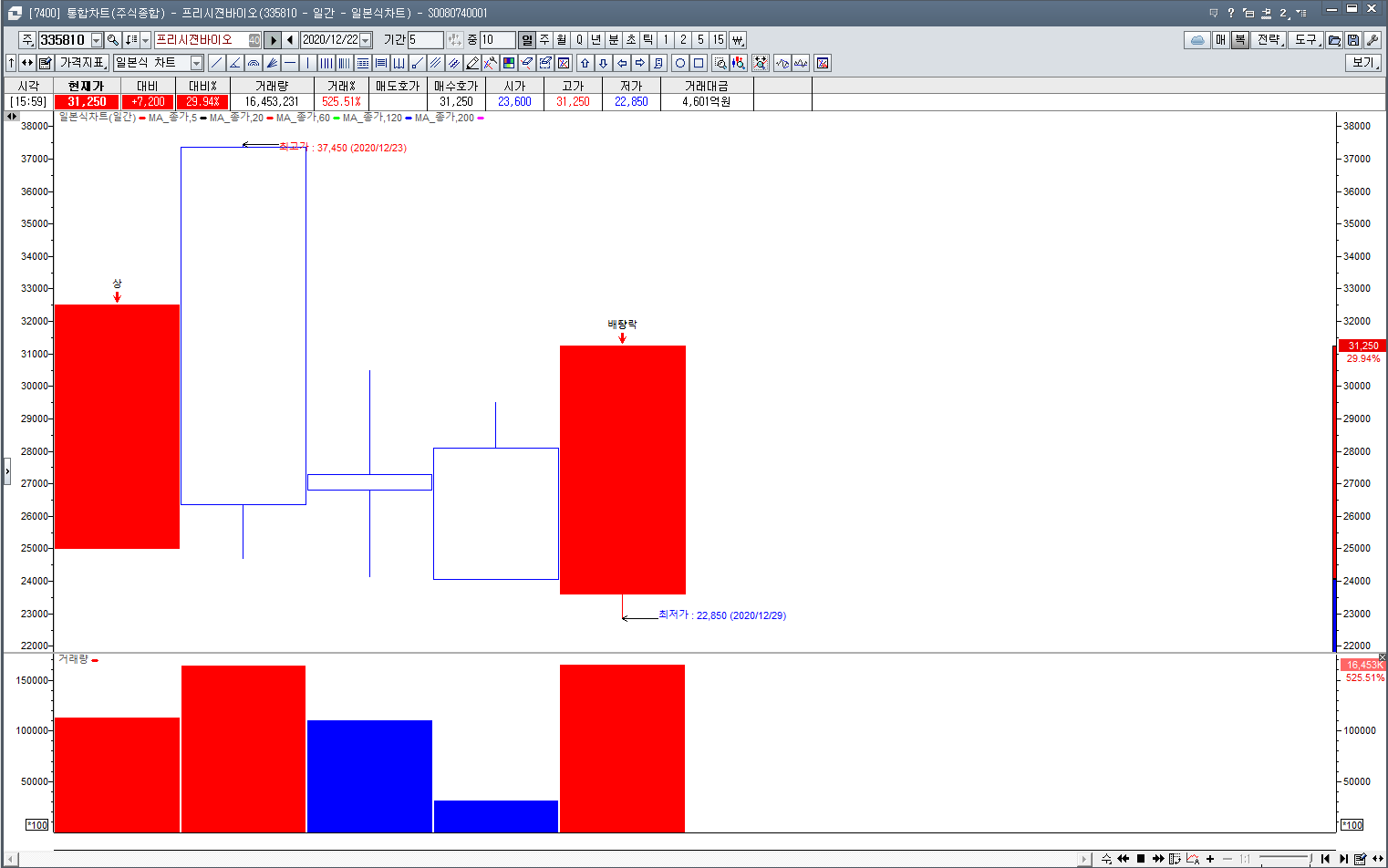The width and height of the screenshot is (1388, 868).
Task: Click previous-stock left arrow button
Action: [290, 40]
